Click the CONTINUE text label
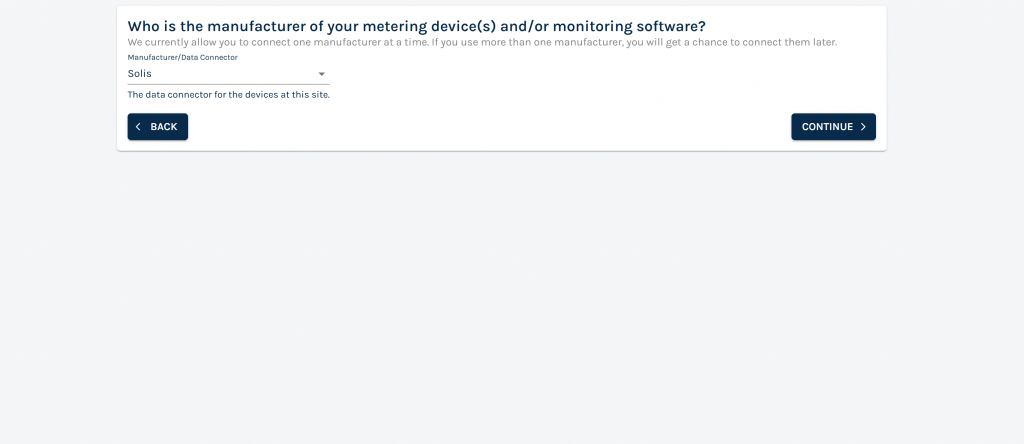1024x444 pixels. point(827,127)
